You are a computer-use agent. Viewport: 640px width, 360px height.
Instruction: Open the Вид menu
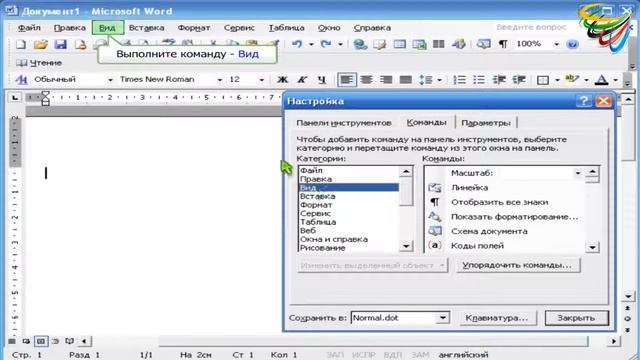(x=107, y=28)
